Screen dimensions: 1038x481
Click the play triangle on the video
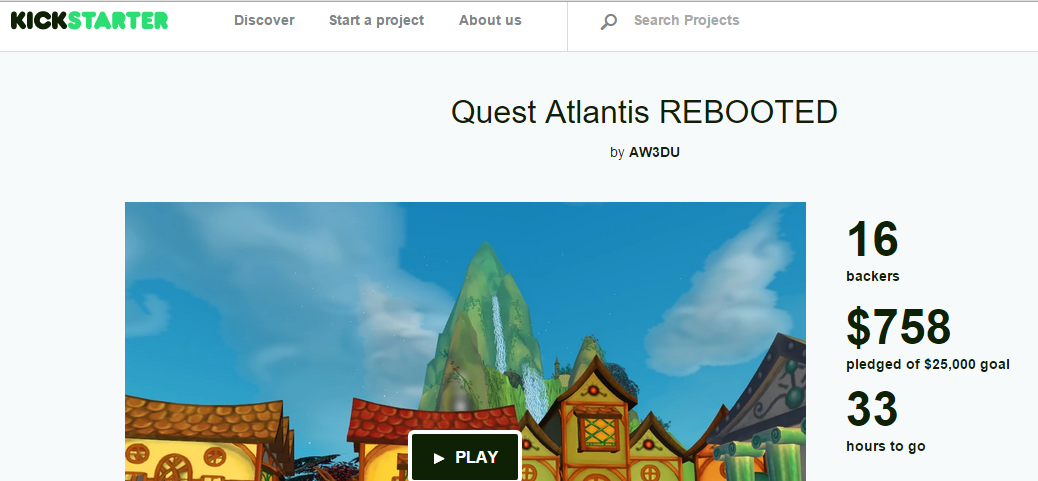439,458
